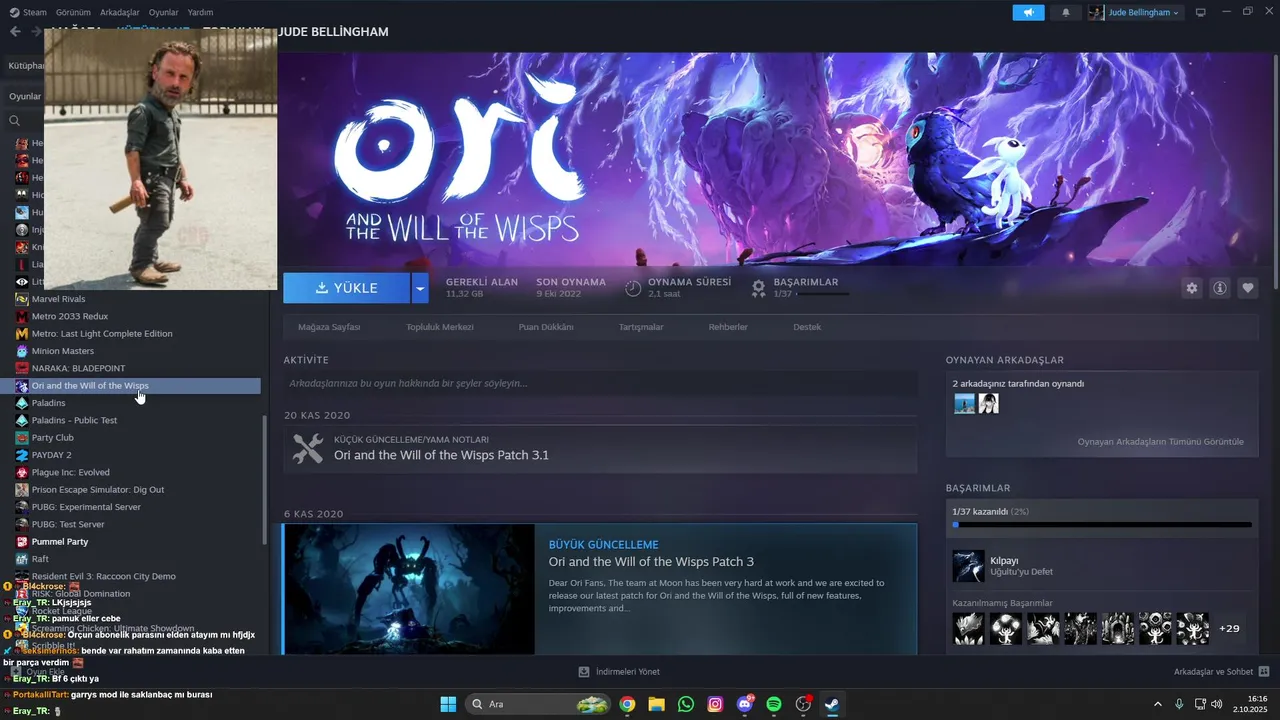This screenshot has width=1280, height=720.
Task: Open the YÜKLE install options arrow
Action: pos(420,288)
